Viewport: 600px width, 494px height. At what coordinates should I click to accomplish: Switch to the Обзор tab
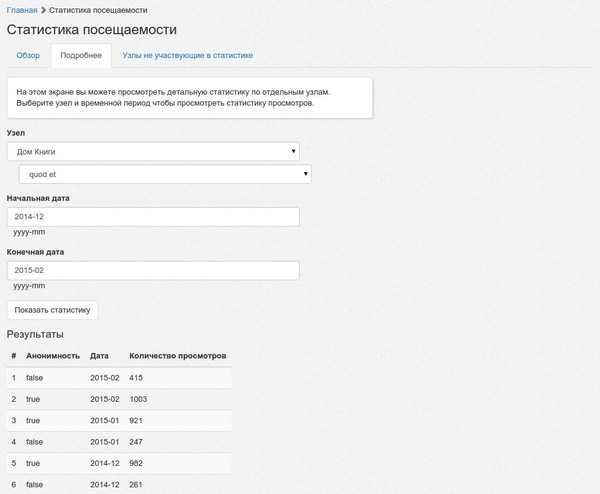click(x=28, y=56)
